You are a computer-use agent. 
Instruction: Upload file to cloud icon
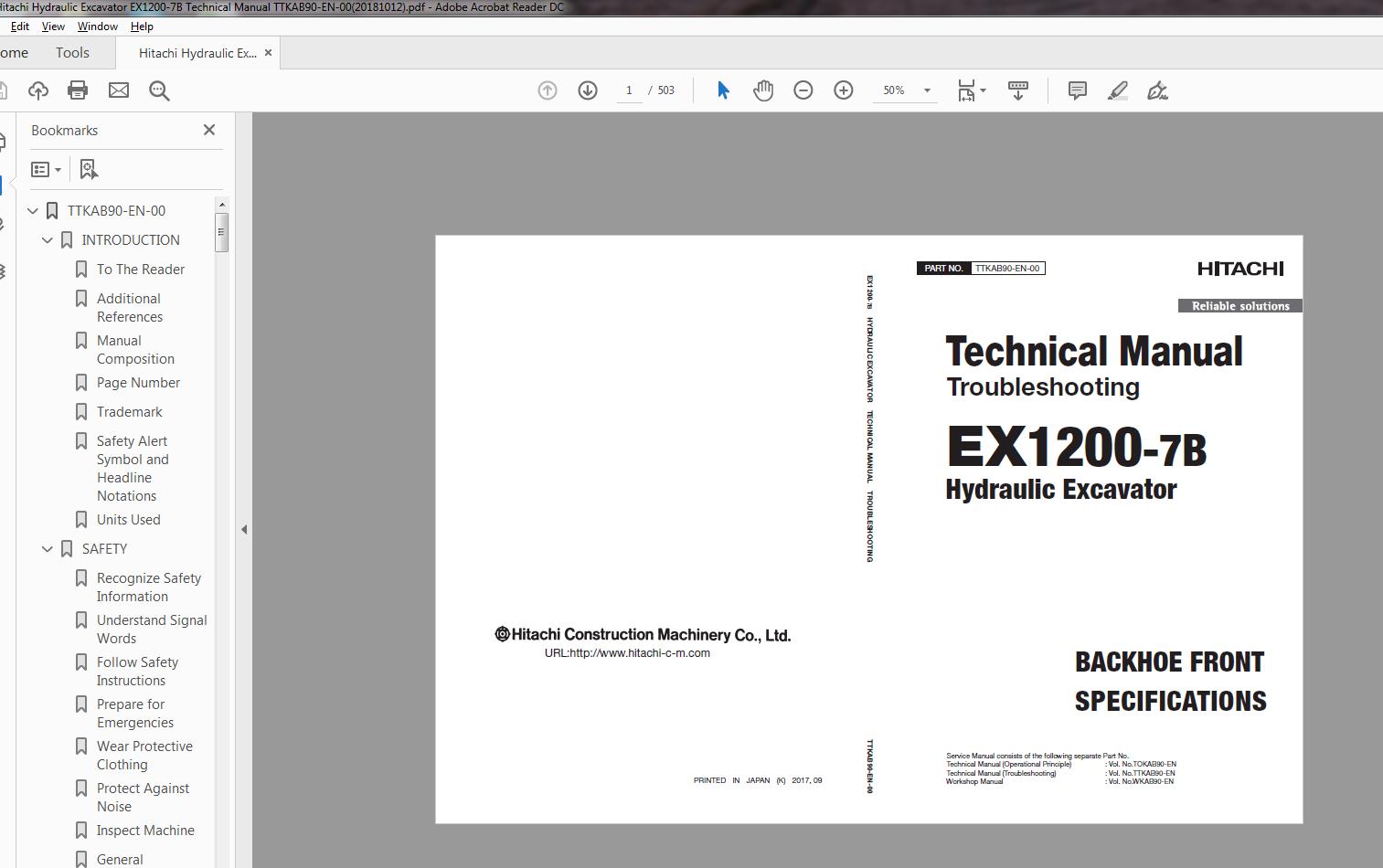pyautogui.click(x=38, y=90)
